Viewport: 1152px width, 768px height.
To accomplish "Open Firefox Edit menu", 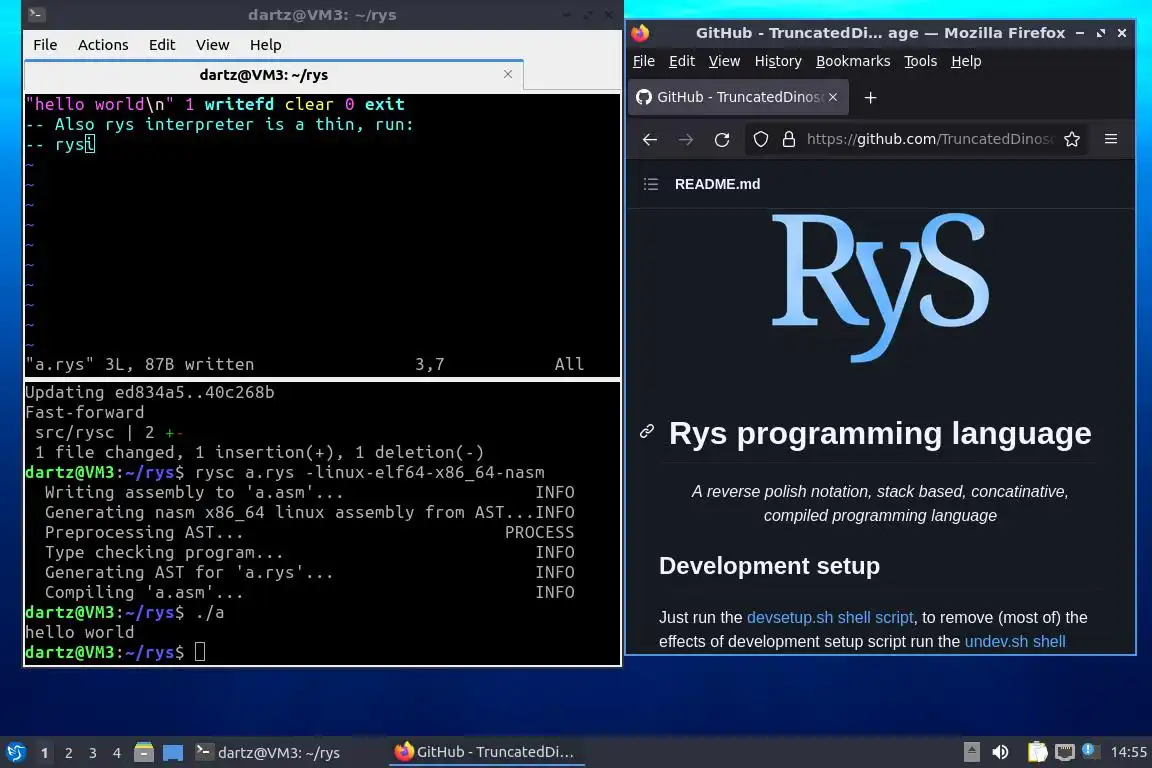I will [682, 62].
